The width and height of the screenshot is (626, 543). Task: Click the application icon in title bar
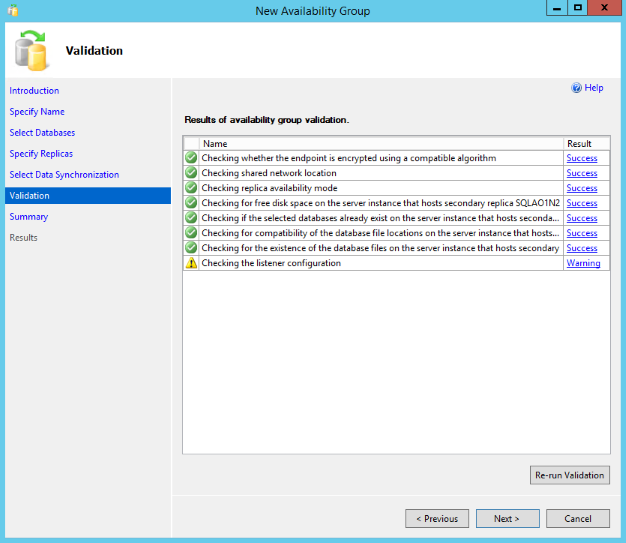click(13, 10)
